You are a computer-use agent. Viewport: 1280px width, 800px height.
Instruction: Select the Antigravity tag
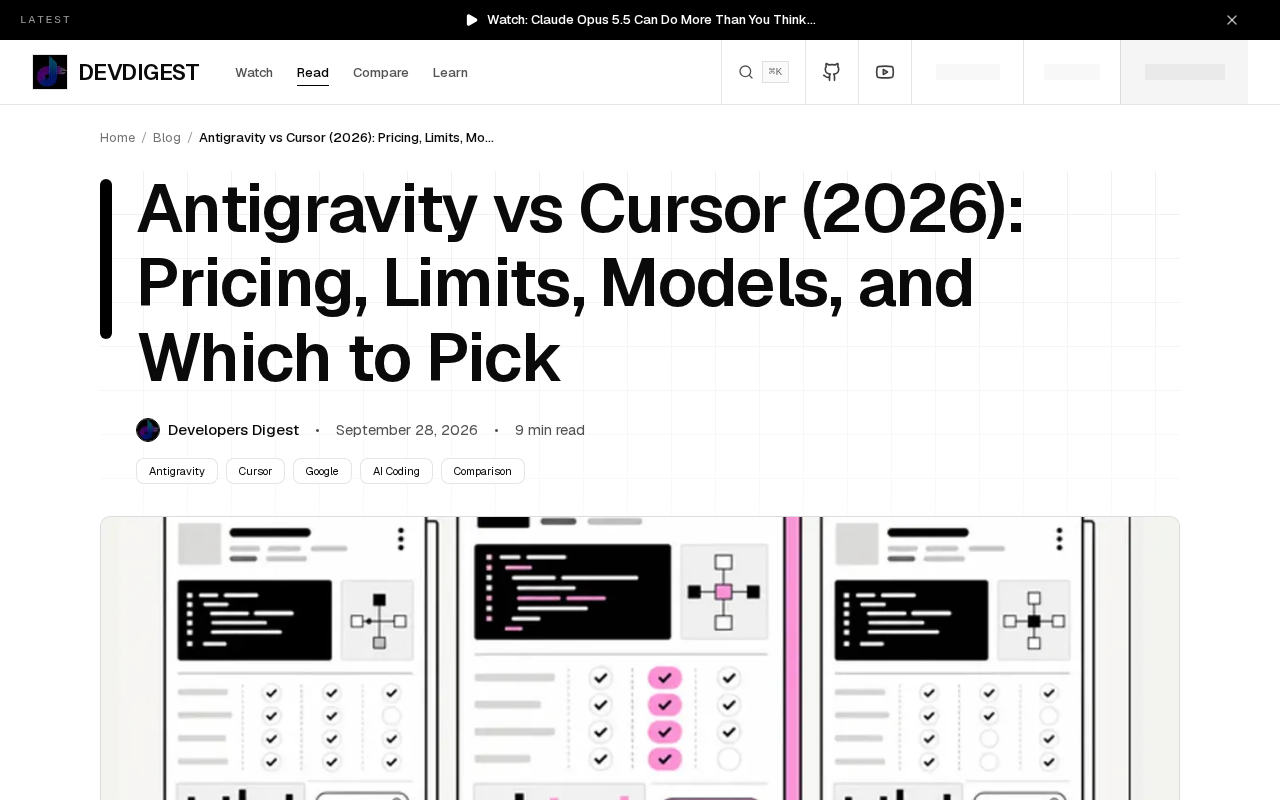tap(177, 471)
